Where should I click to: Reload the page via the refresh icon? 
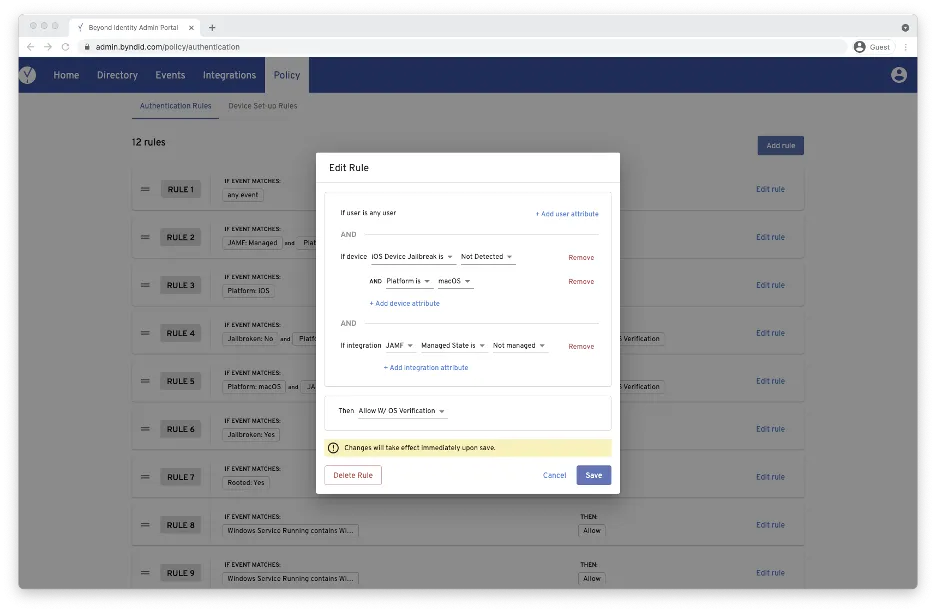[x=64, y=46]
